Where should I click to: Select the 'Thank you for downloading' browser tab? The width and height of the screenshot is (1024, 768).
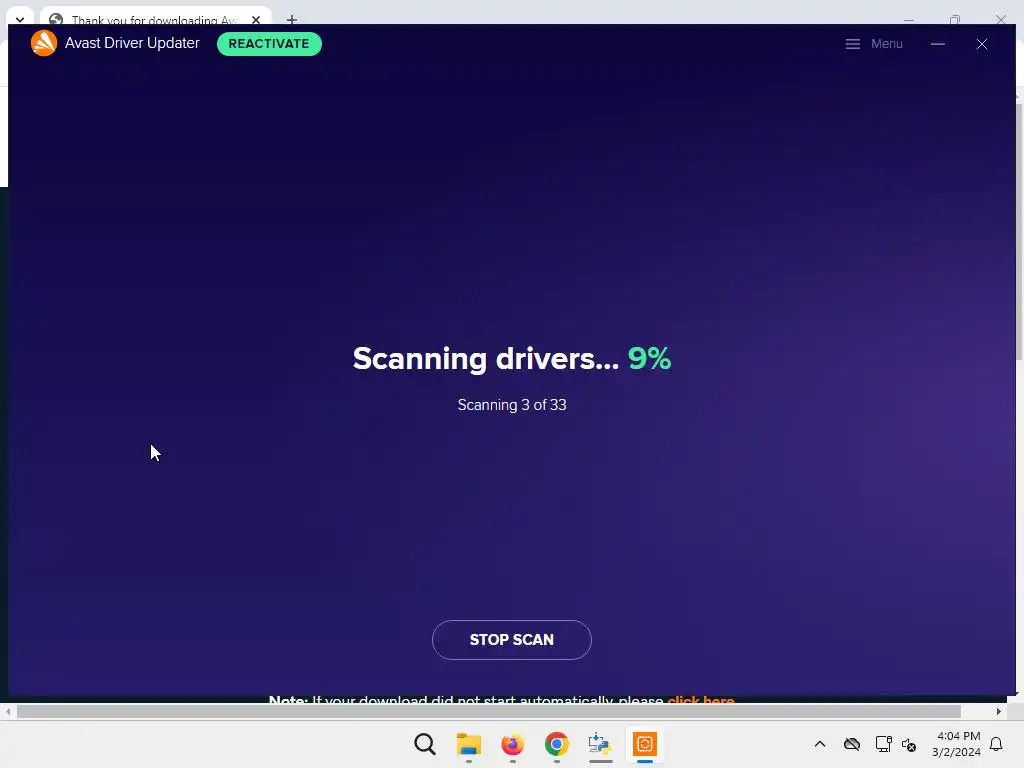154,20
